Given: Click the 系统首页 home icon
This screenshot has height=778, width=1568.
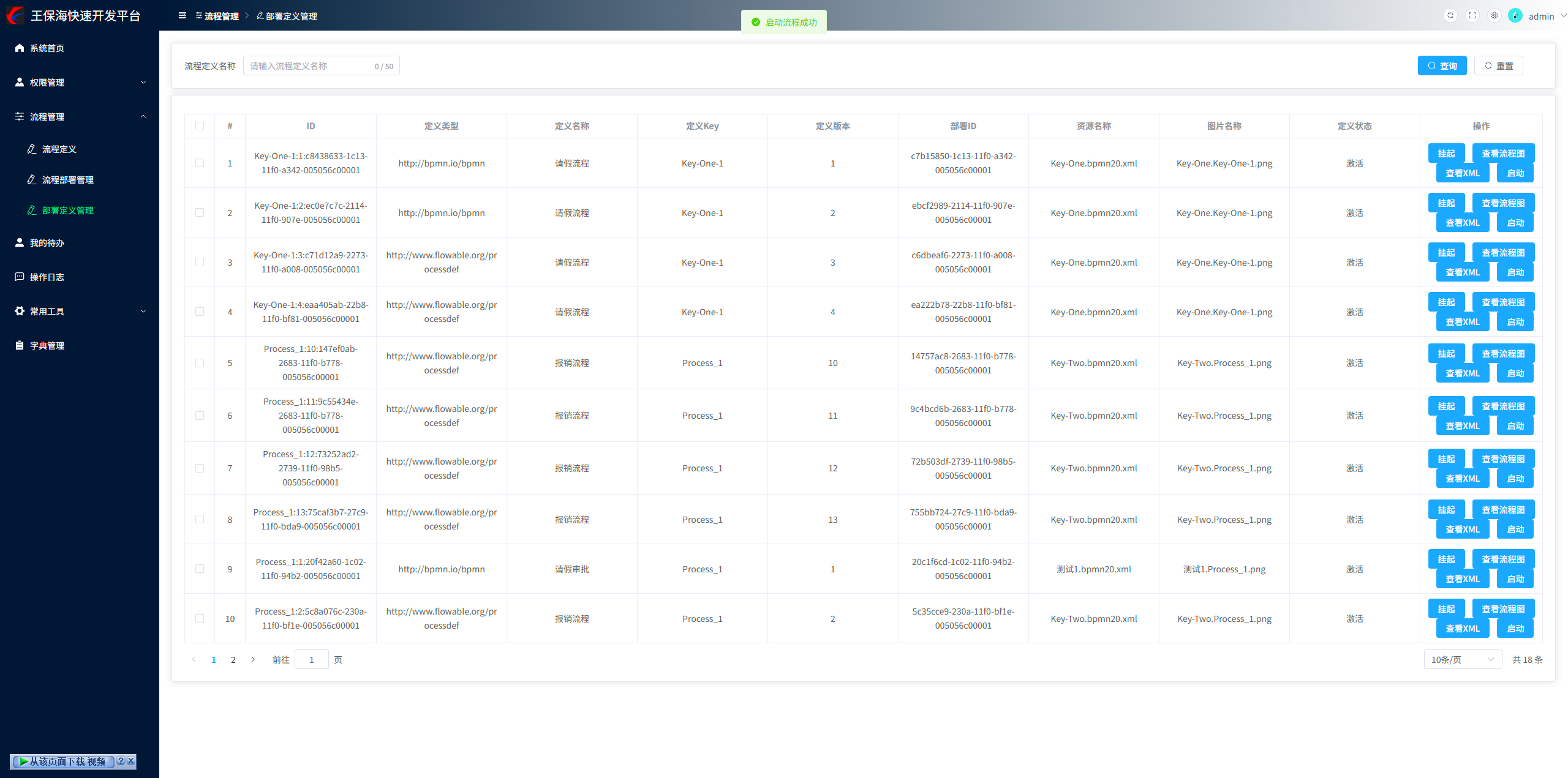Looking at the screenshot, I should tap(20, 48).
